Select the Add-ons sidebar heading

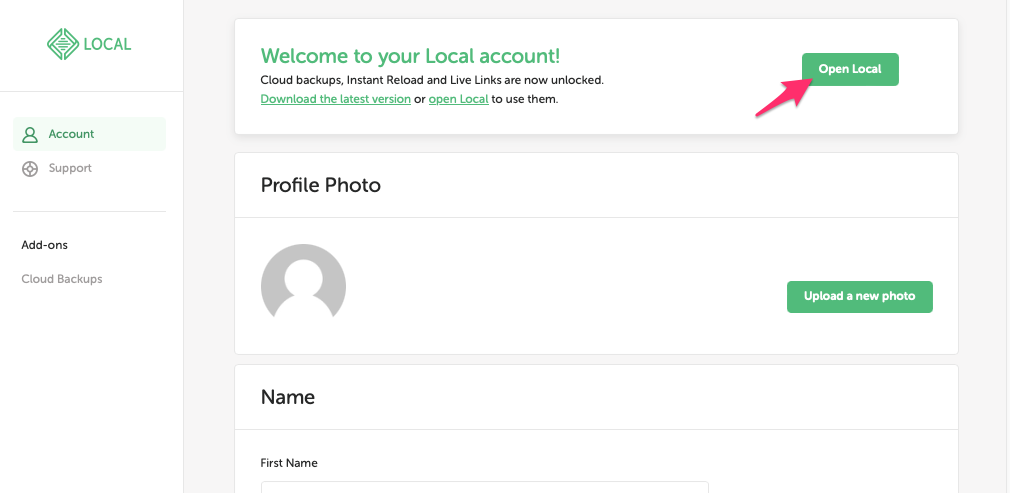[45, 245]
